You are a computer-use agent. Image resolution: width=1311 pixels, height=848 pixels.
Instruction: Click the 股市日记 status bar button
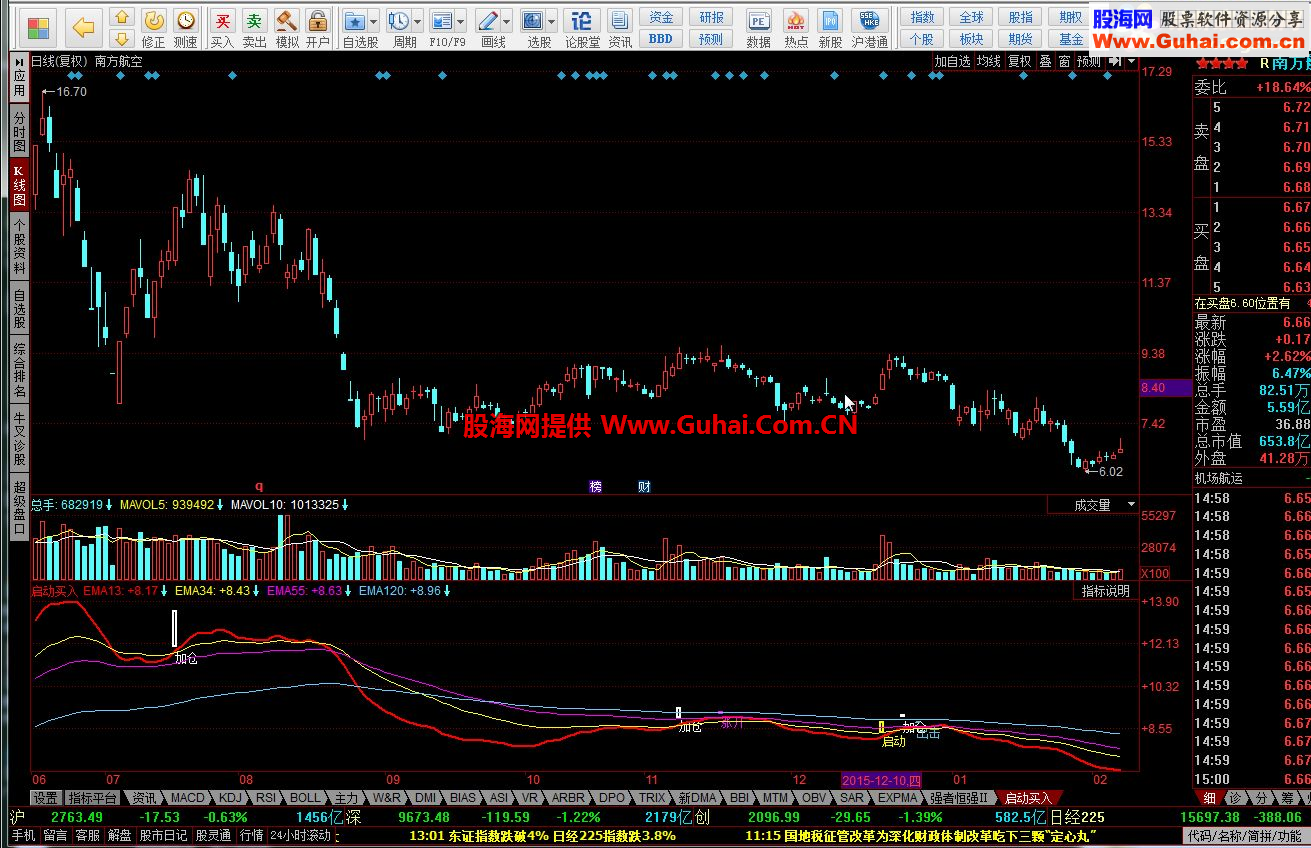coord(163,835)
